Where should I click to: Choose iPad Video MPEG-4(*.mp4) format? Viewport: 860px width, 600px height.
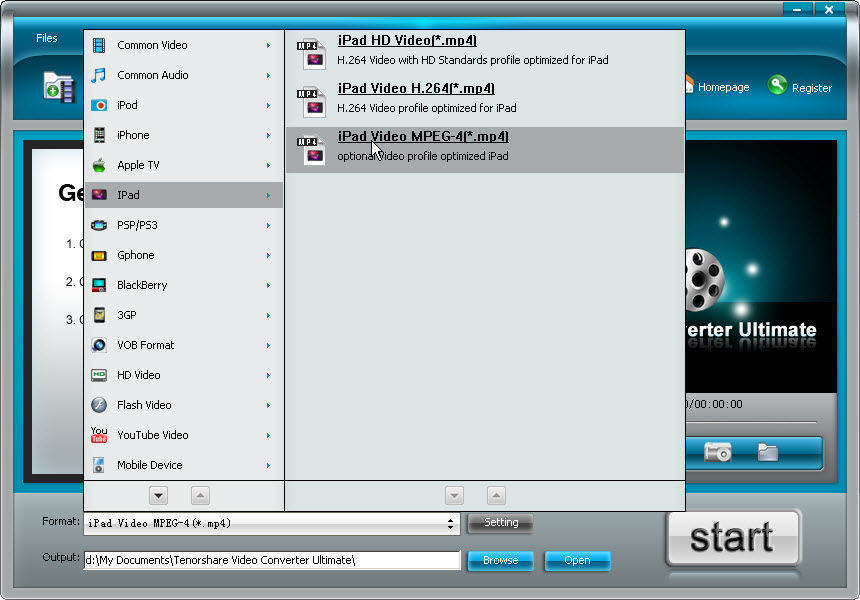485,150
